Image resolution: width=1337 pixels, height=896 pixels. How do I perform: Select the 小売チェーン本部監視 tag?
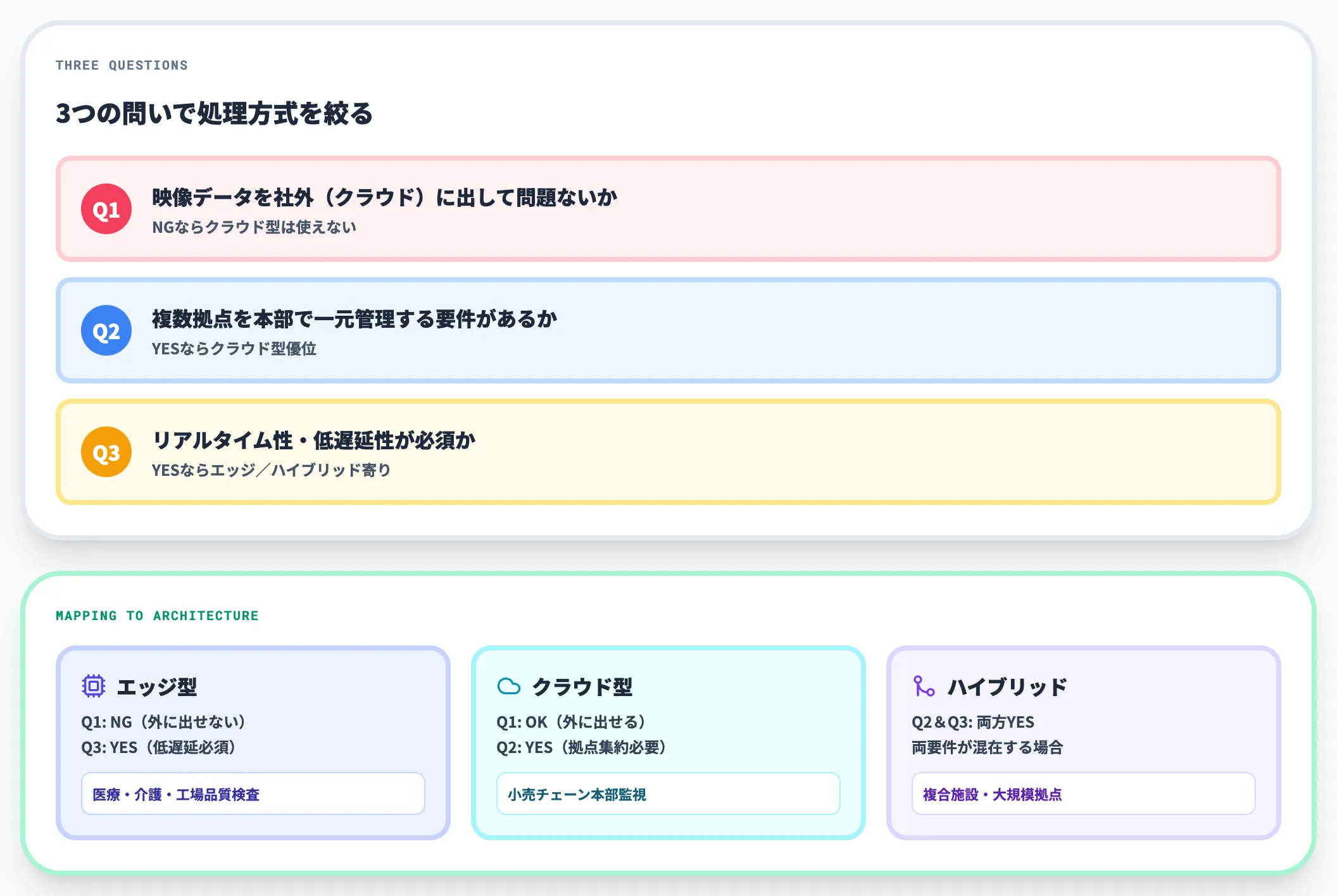click(668, 793)
